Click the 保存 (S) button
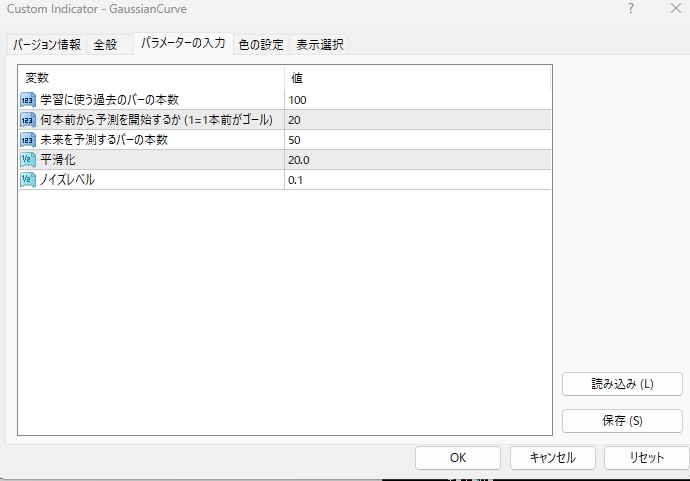The image size is (690, 481). click(x=622, y=421)
